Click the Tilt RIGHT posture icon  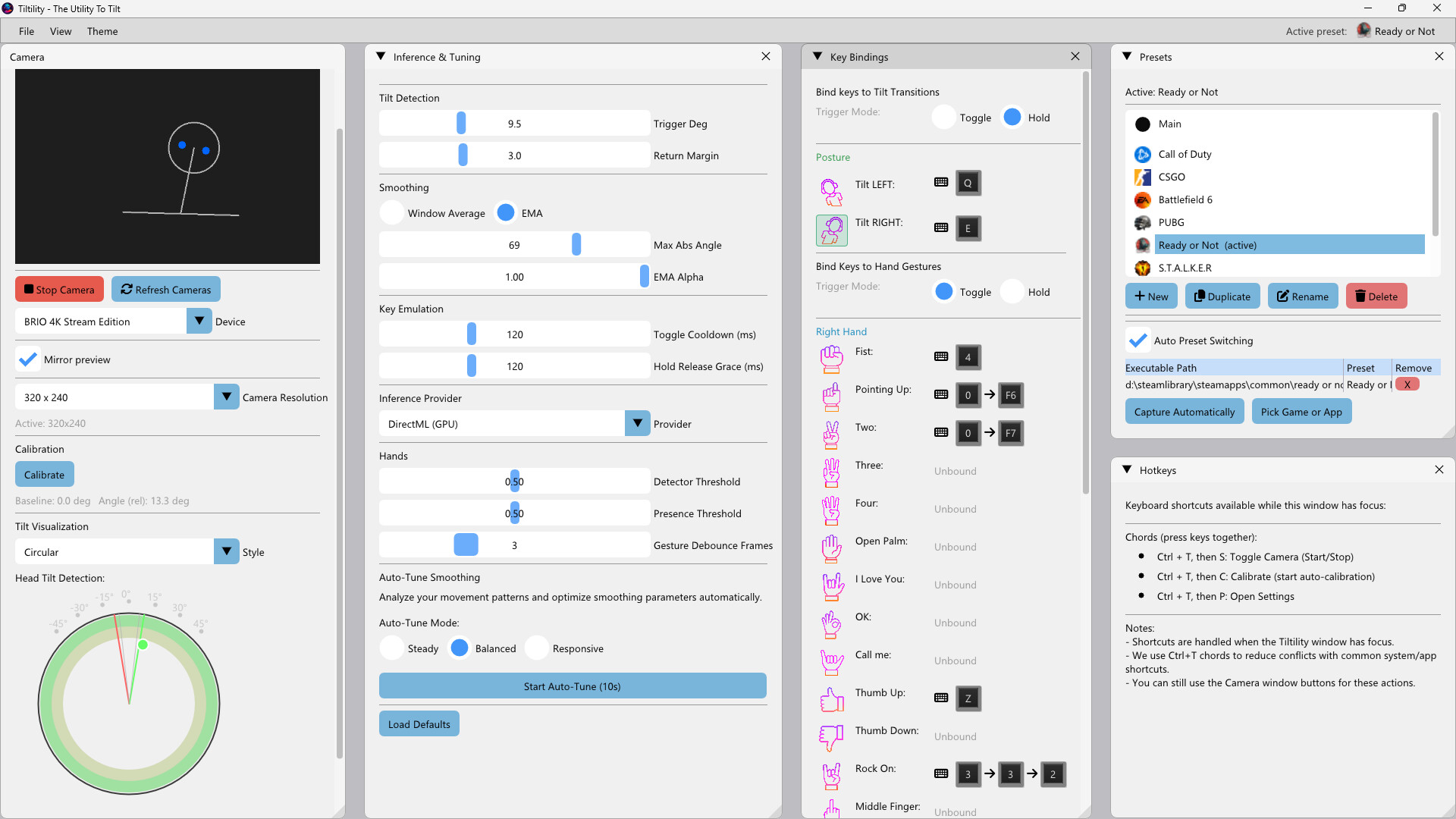pyautogui.click(x=831, y=230)
